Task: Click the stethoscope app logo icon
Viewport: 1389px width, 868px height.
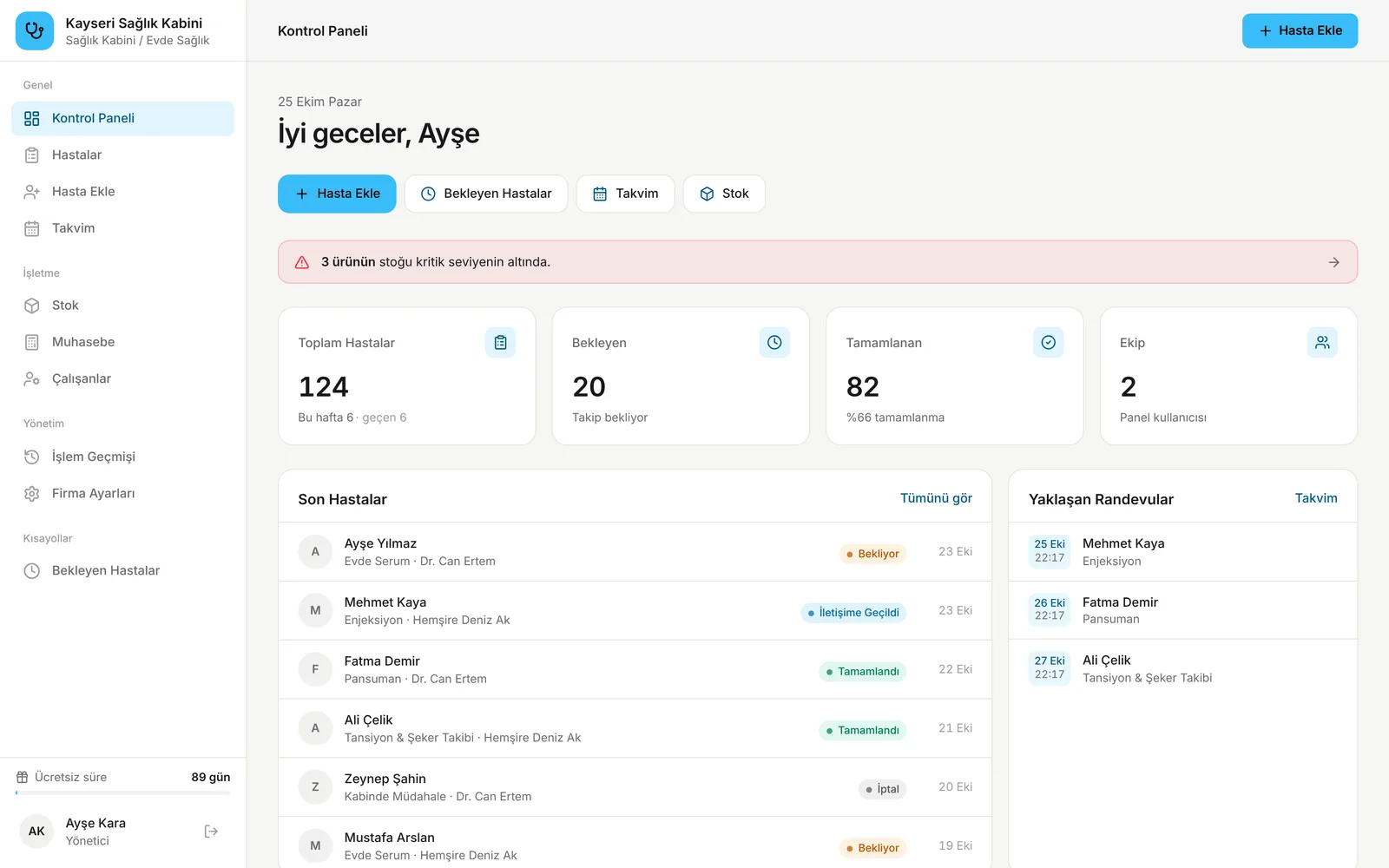Action: [35, 30]
